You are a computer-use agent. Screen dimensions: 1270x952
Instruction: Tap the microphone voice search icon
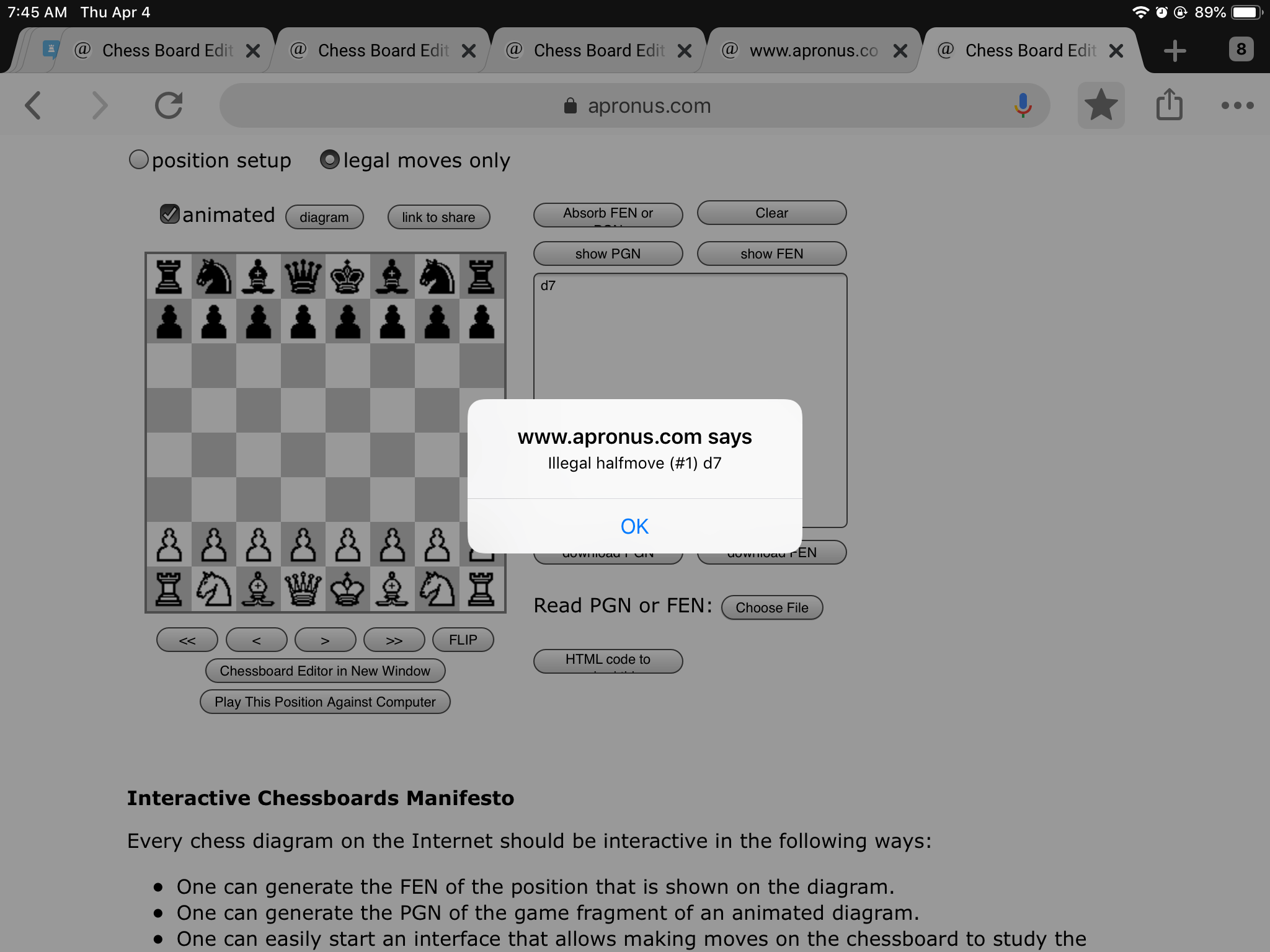coord(1023,105)
